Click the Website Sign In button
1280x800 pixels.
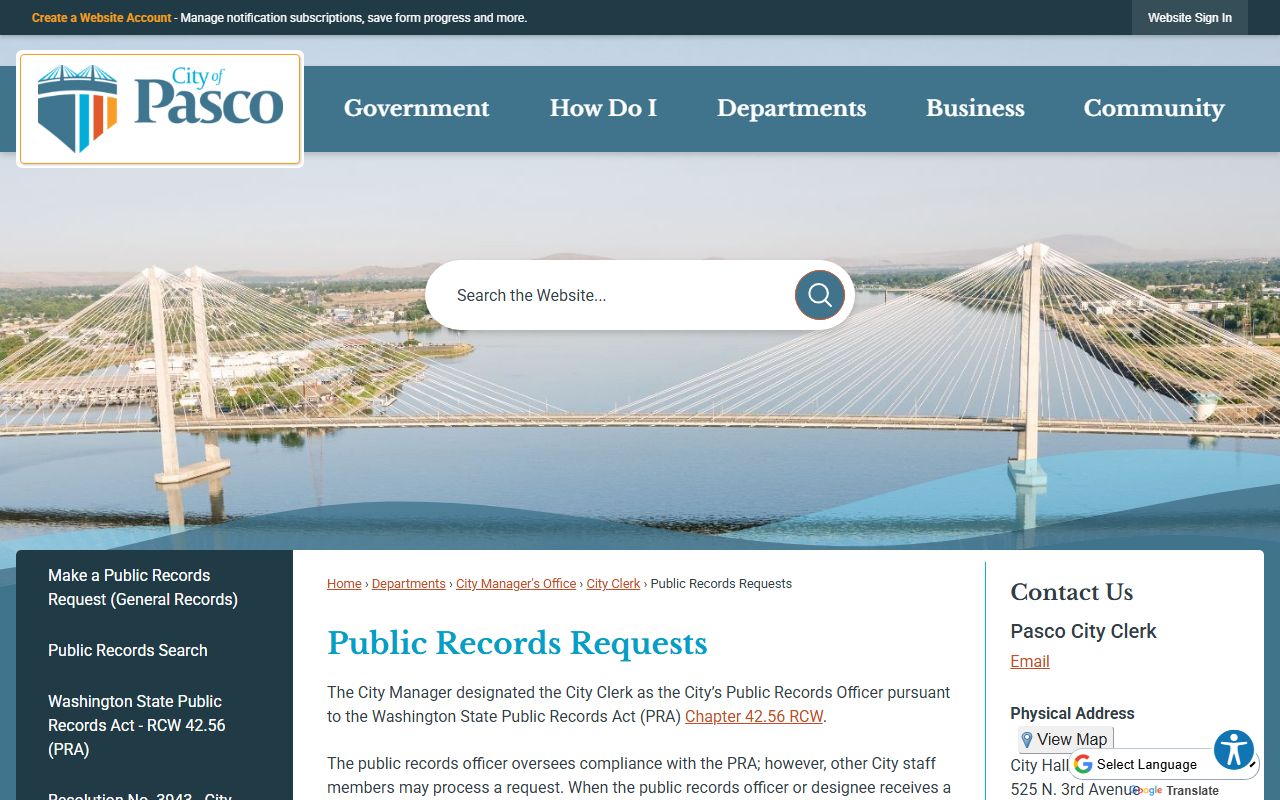[x=1190, y=18]
